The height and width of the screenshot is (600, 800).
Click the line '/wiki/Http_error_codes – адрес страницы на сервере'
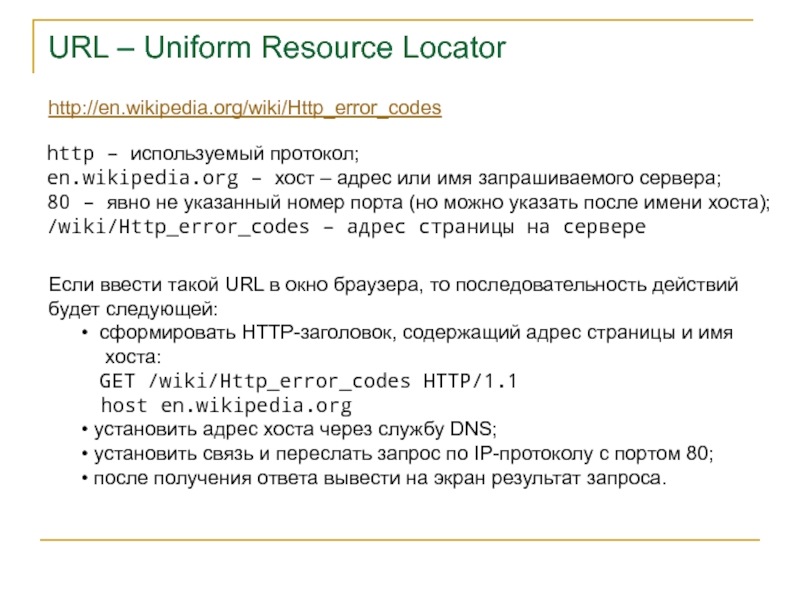tap(346, 227)
